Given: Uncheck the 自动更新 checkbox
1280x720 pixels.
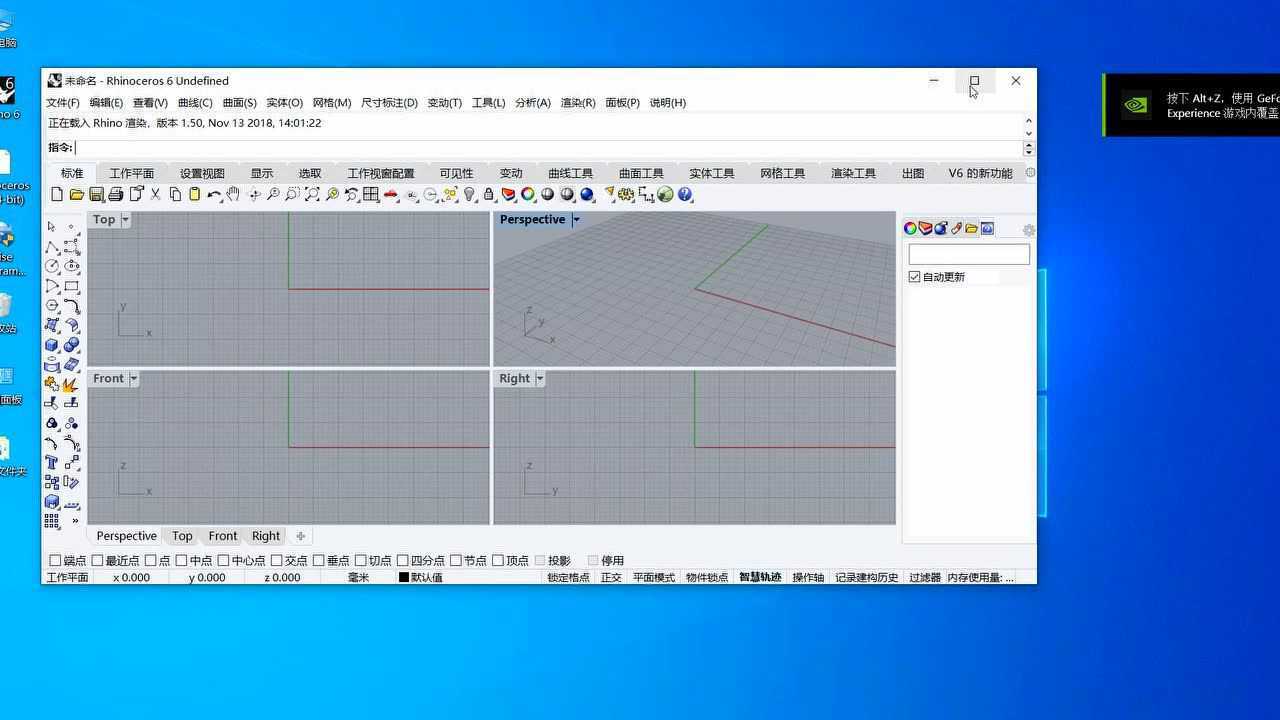Looking at the screenshot, I should pyautogui.click(x=914, y=277).
